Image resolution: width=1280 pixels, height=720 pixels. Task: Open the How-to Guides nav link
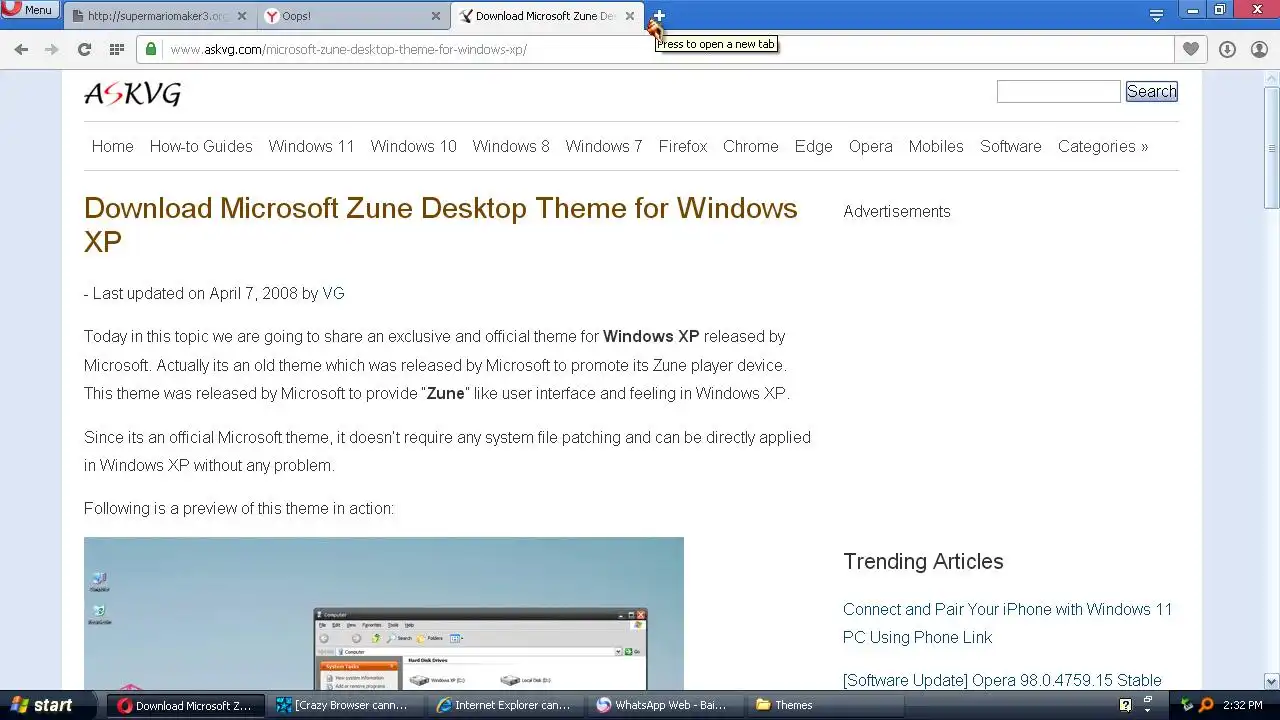point(201,146)
